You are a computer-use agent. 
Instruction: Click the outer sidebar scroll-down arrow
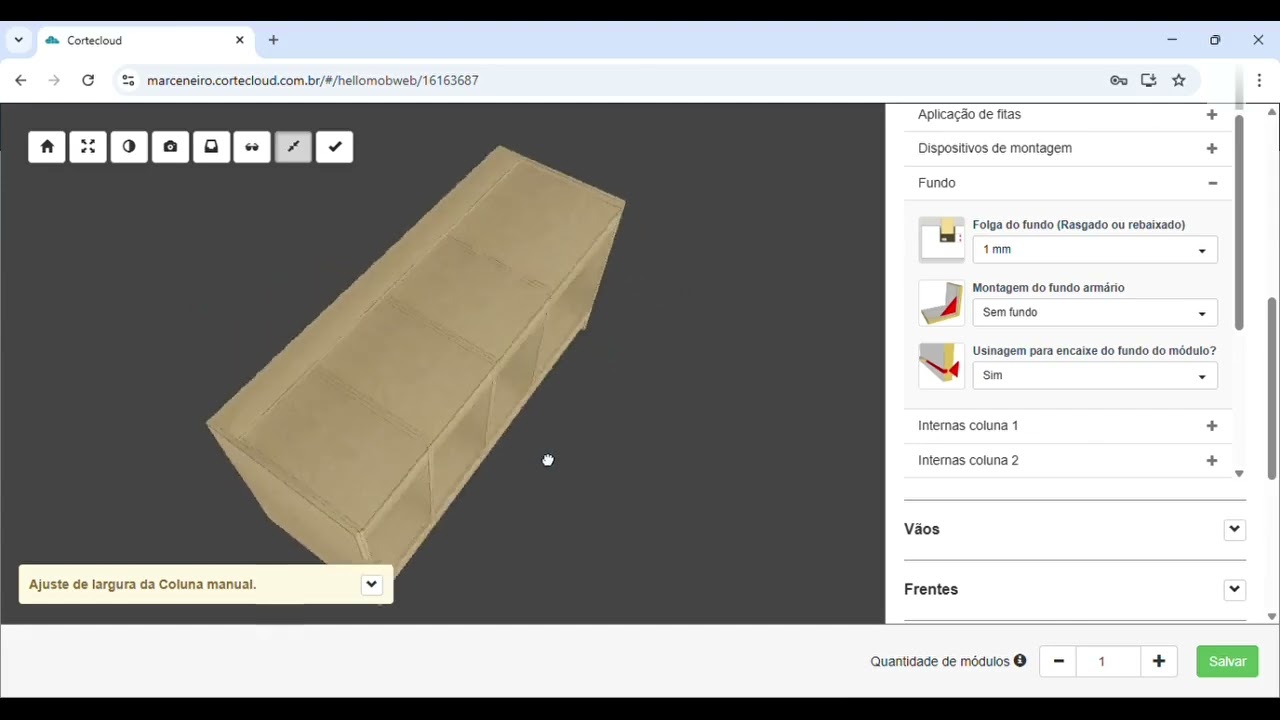pyautogui.click(x=1272, y=617)
